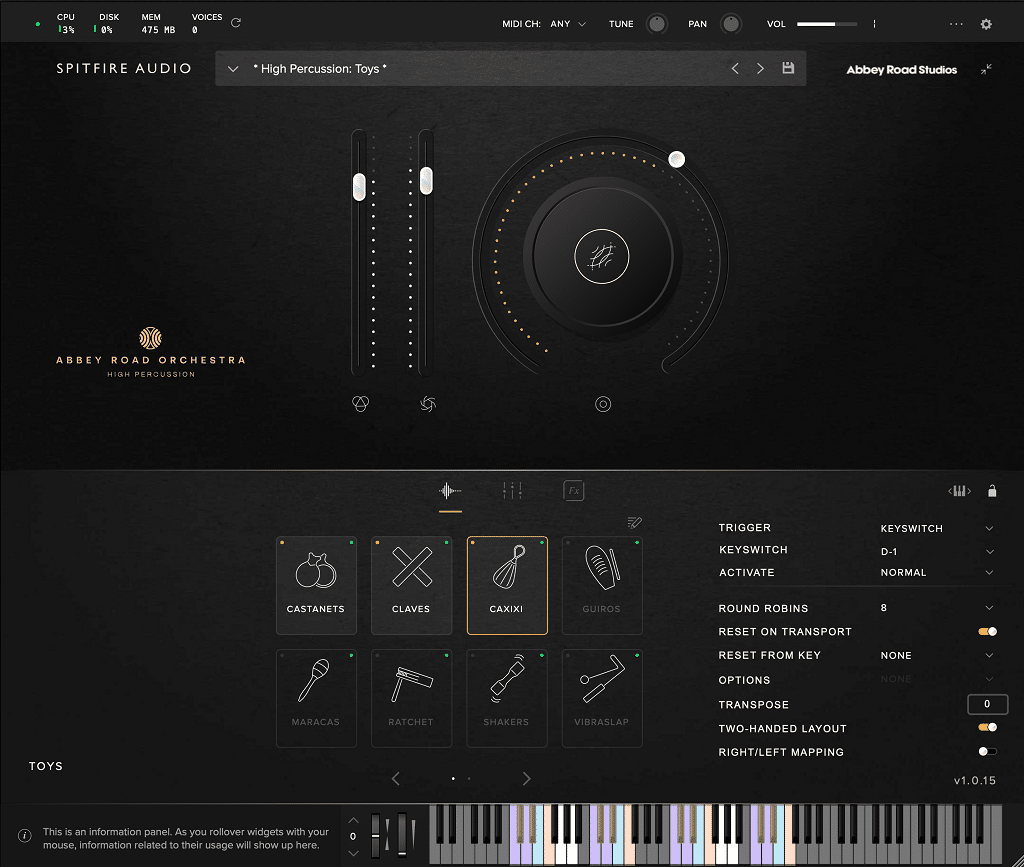Select the Claves instrument

coord(411,586)
